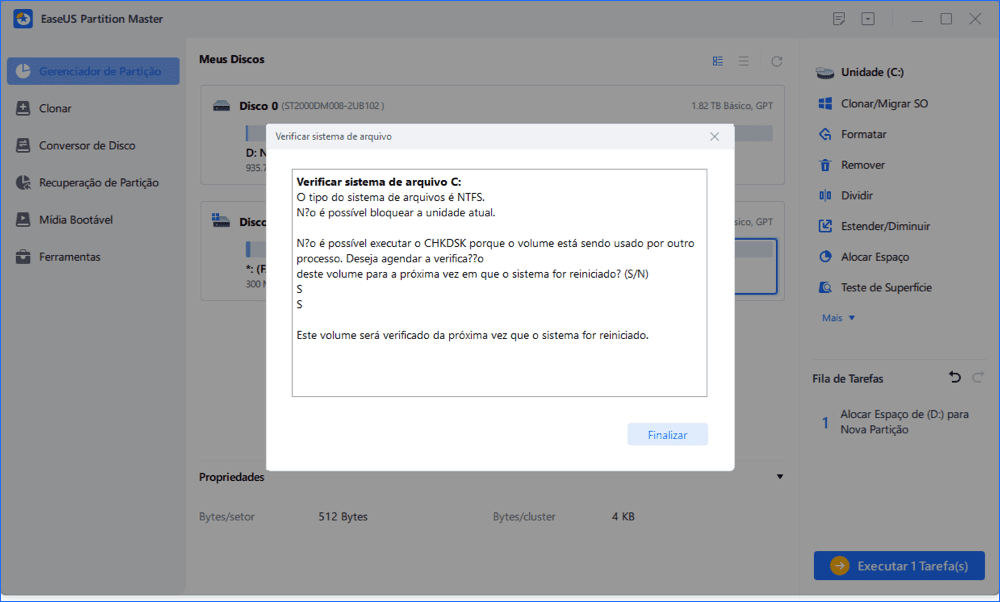Click the Disco 0 drive icon
This screenshot has width=1000, height=602.
tap(221, 106)
